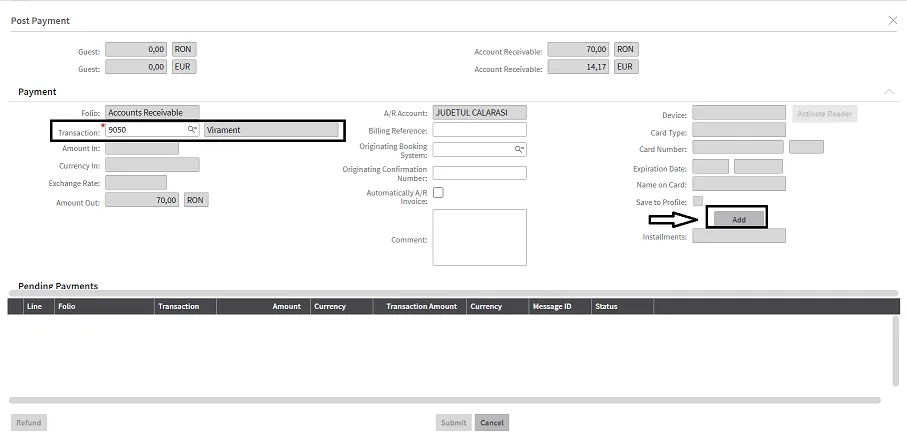The width and height of the screenshot is (907, 432).
Task: Sort by the Amount column header
Action: click(x=263, y=307)
